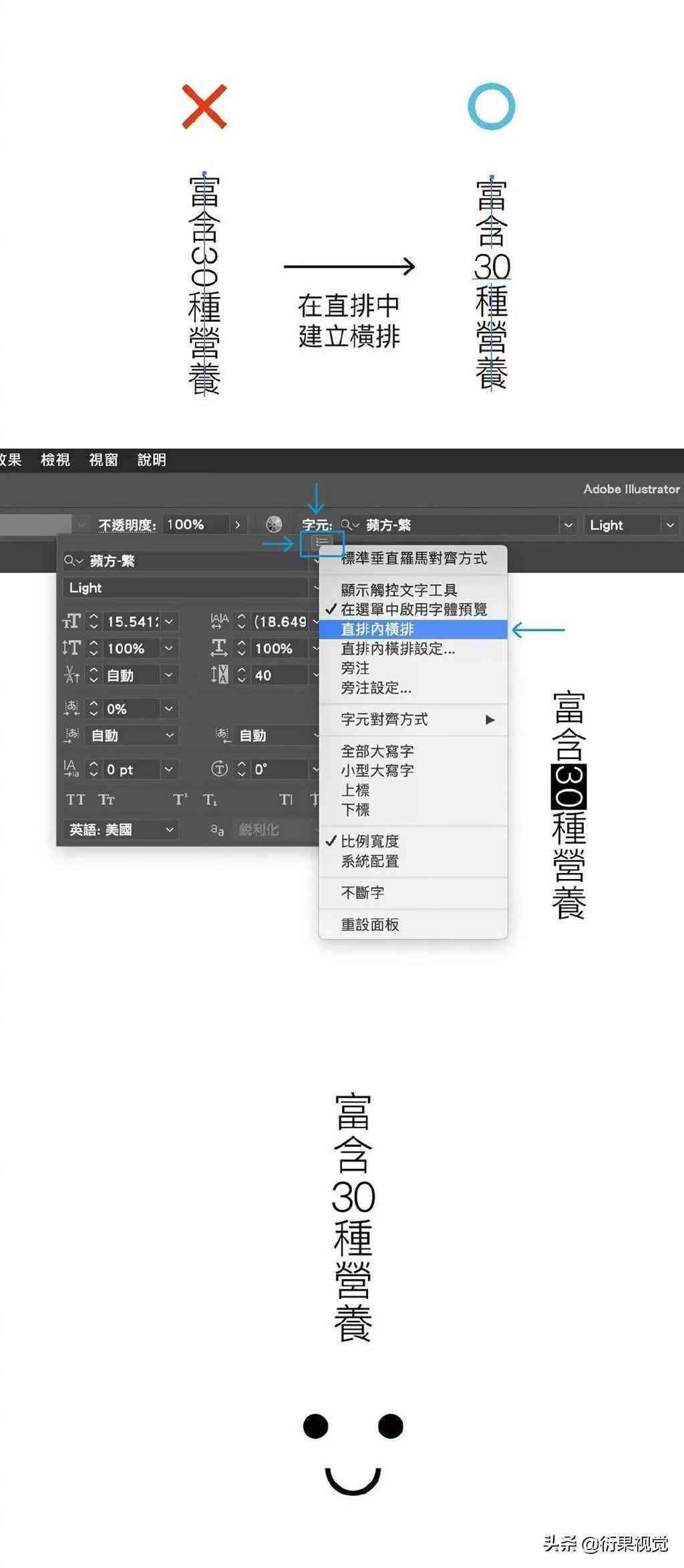Open Light font style dropdown in control bar
The width and height of the screenshot is (684, 1568).
(x=670, y=525)
